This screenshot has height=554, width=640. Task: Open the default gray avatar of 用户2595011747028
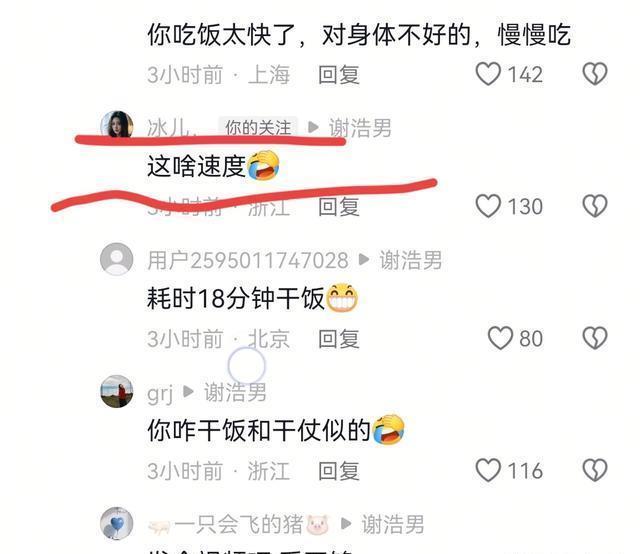tap(117, 259)
